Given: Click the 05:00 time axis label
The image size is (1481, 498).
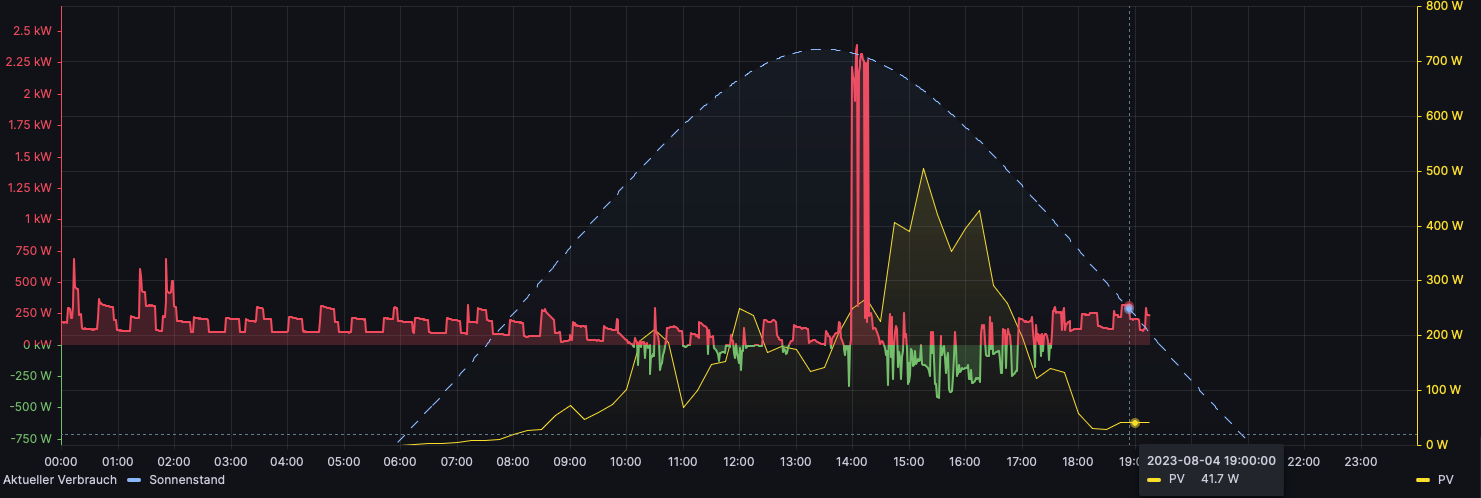Looking at the screenshot, I should coord(344,462).
